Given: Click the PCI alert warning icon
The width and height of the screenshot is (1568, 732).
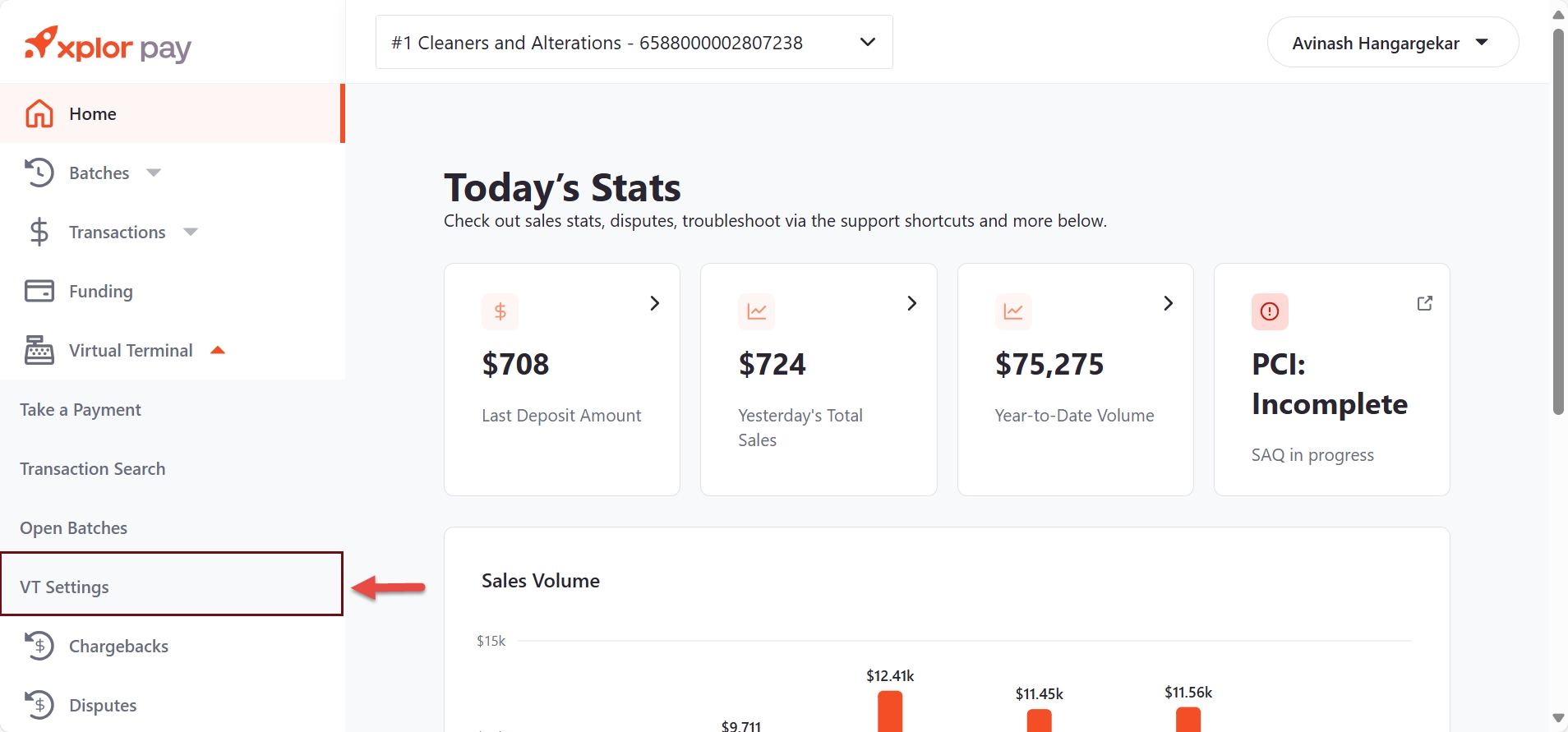Looking at the screenshot, I should [x=1270, y=311].
